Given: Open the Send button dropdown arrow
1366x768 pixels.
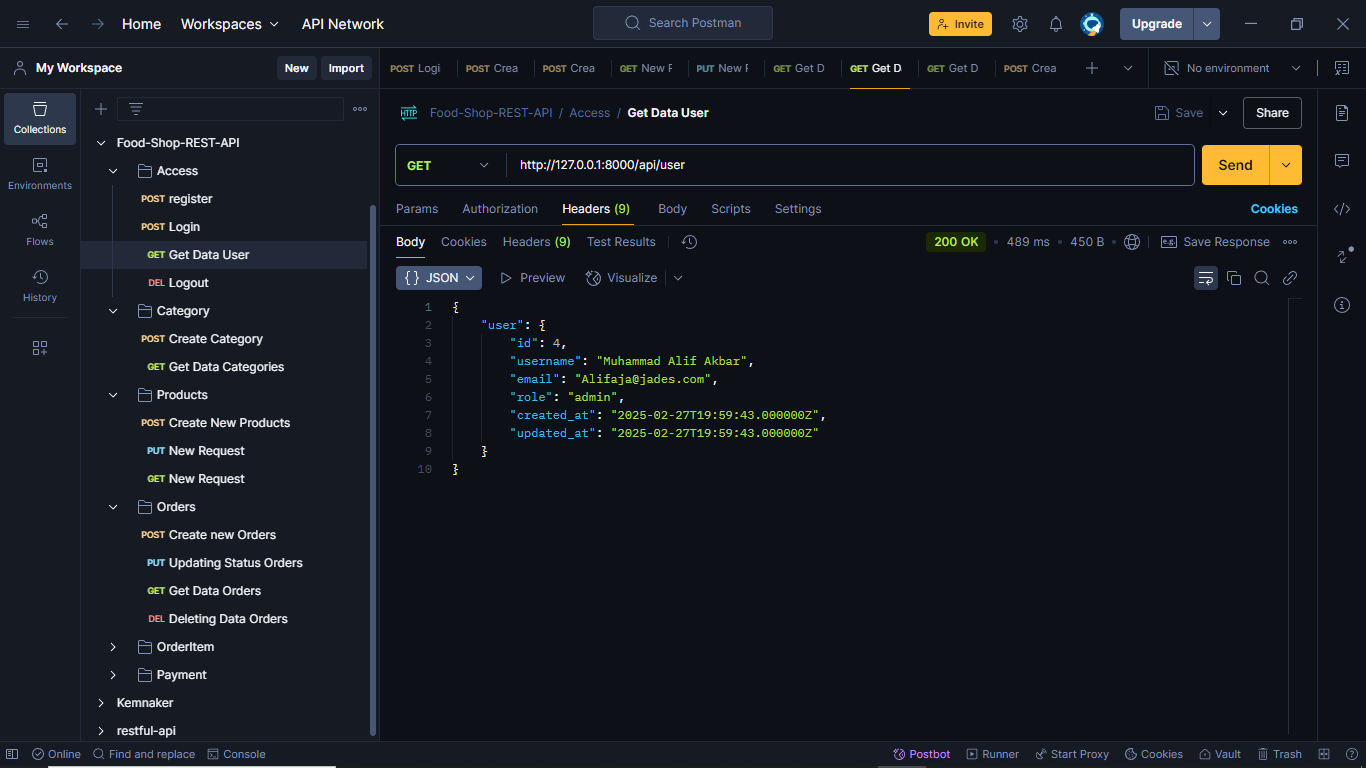Looking at the screenshot, I should [x=1286, y=165].
